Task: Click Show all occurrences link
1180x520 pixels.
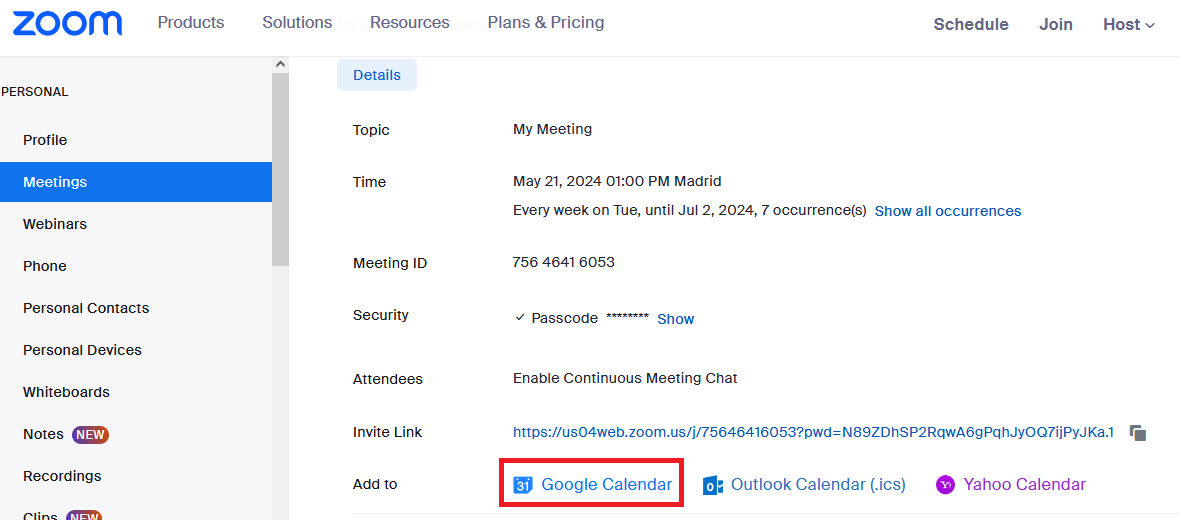Action: coord(948,211)
